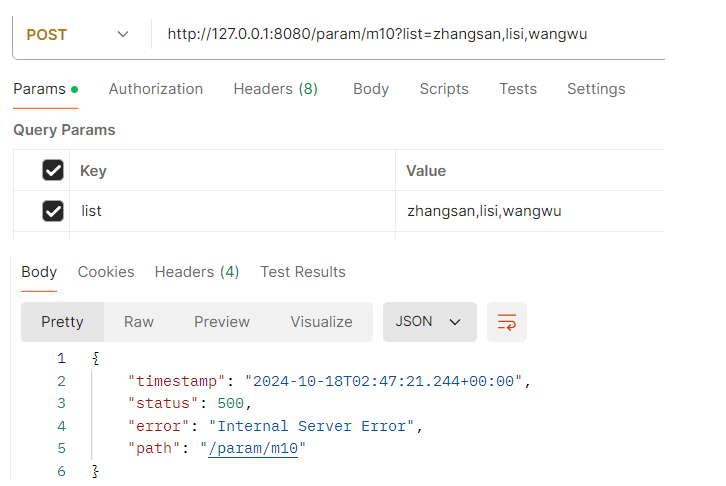Open the /param/m10 path link
726x486 pixels.
(253, 449)
